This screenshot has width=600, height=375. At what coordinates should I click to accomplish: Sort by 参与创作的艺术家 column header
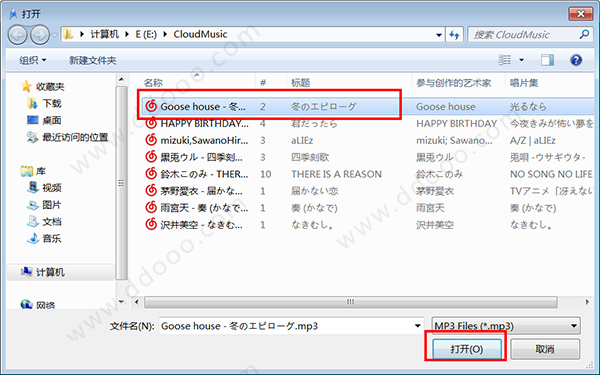click(453, 83)
